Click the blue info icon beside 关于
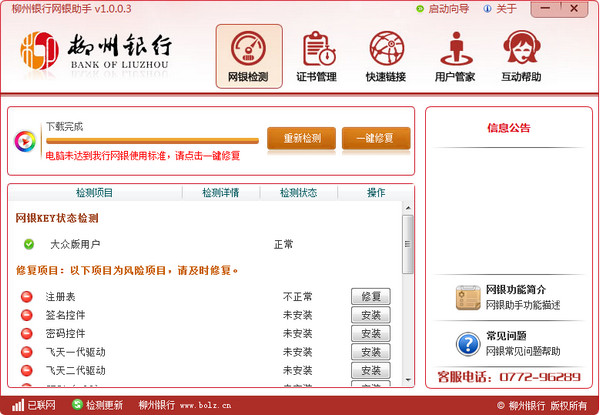This screenshot has width=600, height=415. (487, 8)
